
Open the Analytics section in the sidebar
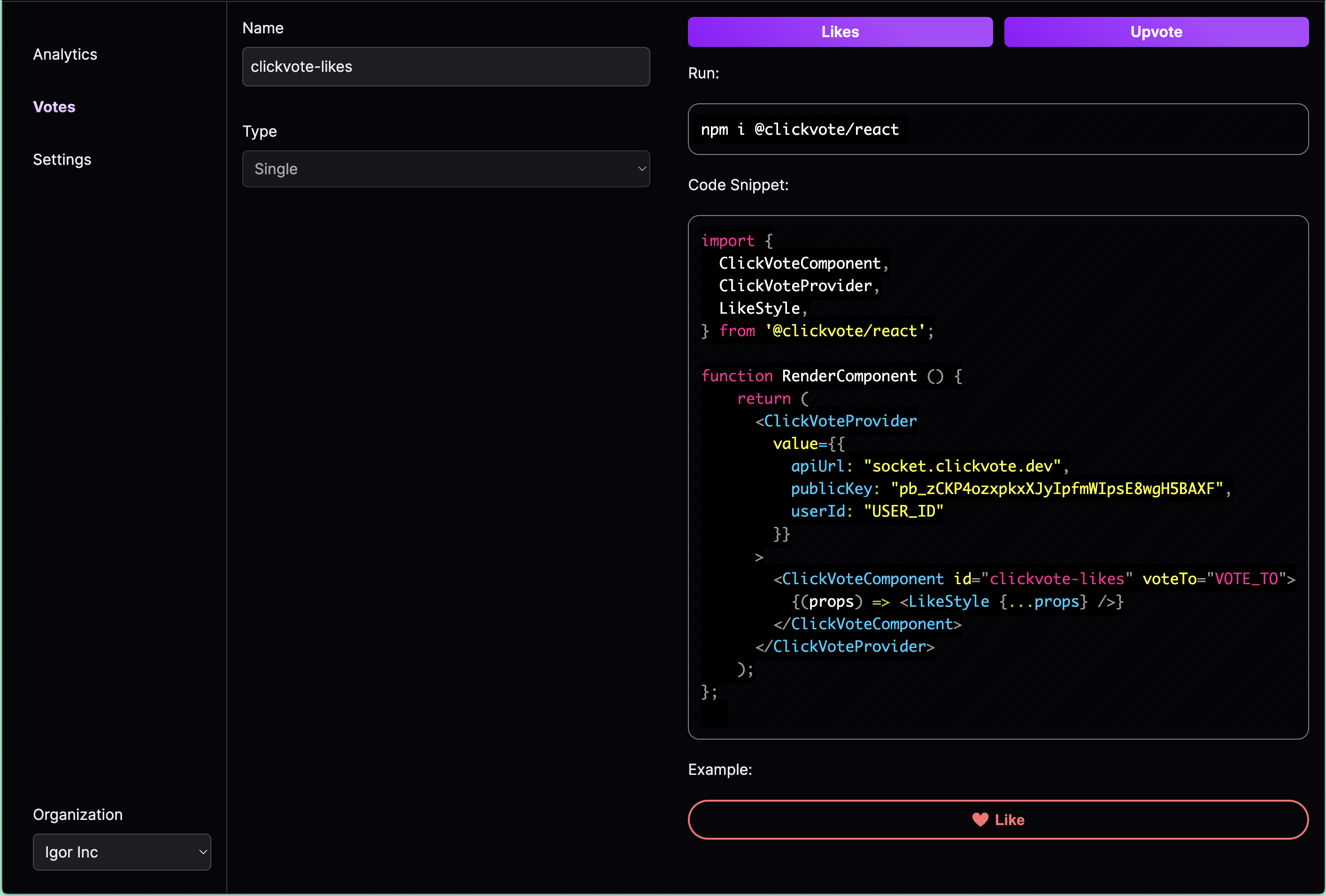[64, 54]
